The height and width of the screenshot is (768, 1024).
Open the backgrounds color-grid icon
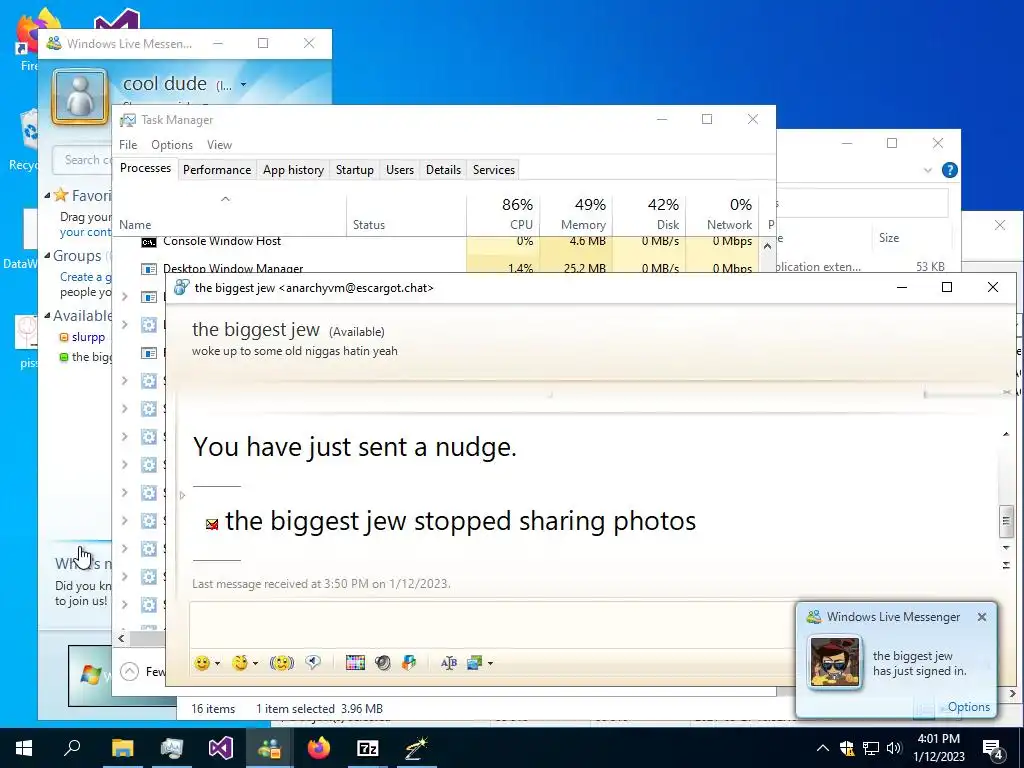point(355,663)
